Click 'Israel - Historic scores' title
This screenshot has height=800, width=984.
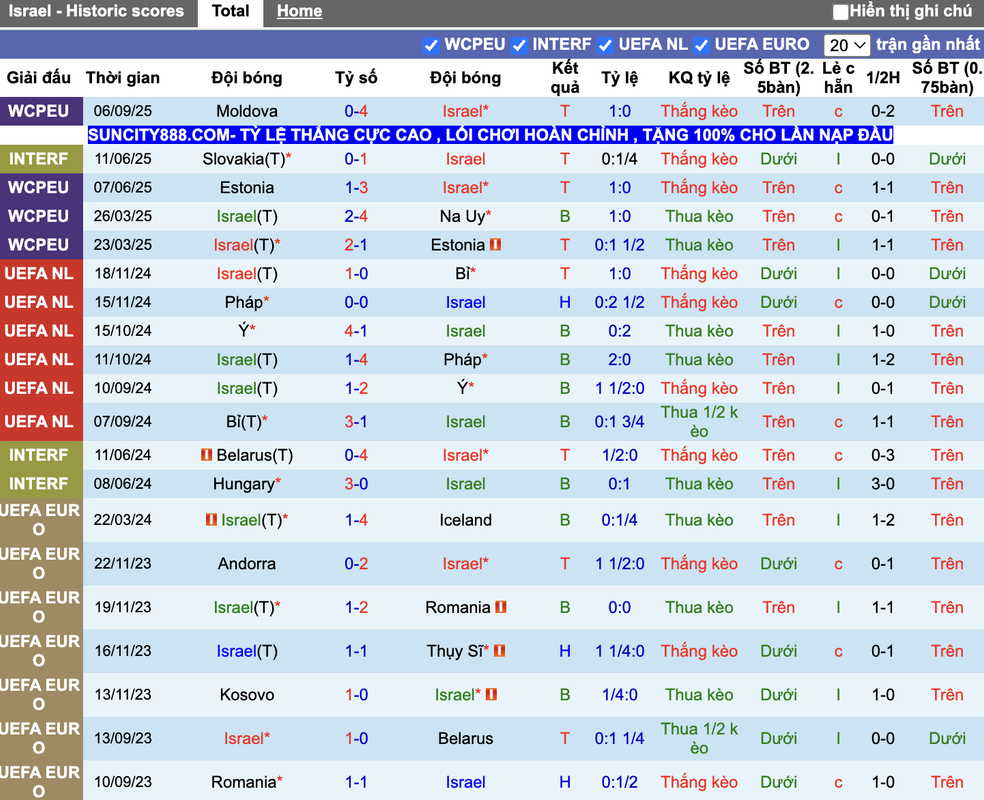click(96, 11)
